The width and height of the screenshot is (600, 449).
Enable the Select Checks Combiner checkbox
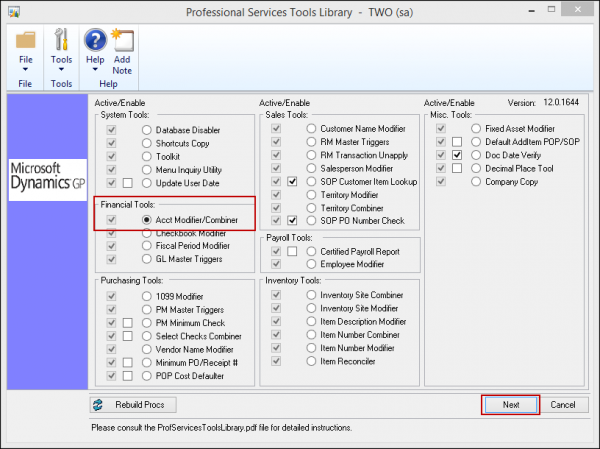[128, 336]
